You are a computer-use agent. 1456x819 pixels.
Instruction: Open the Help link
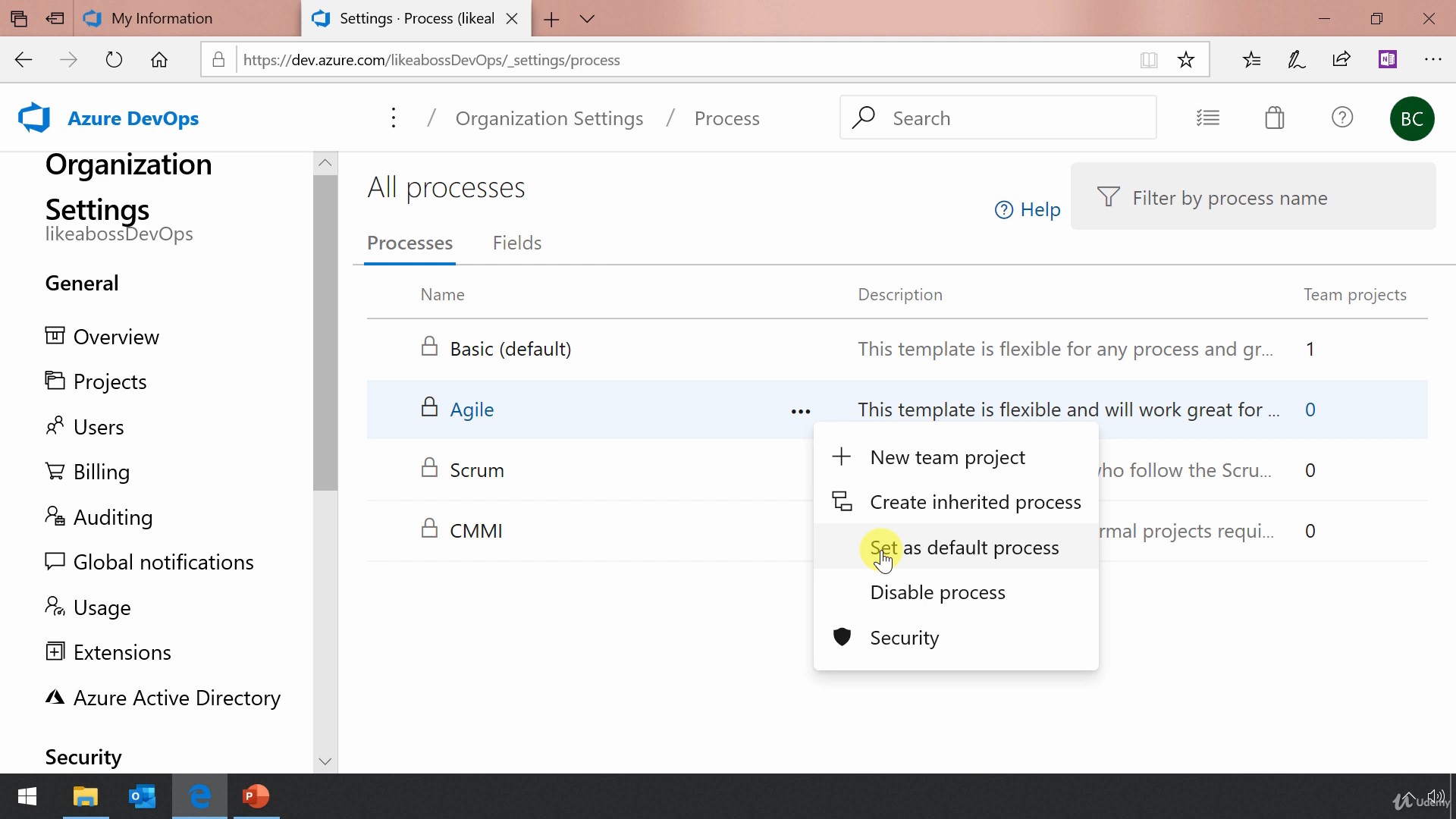(x=1028, y=210)
